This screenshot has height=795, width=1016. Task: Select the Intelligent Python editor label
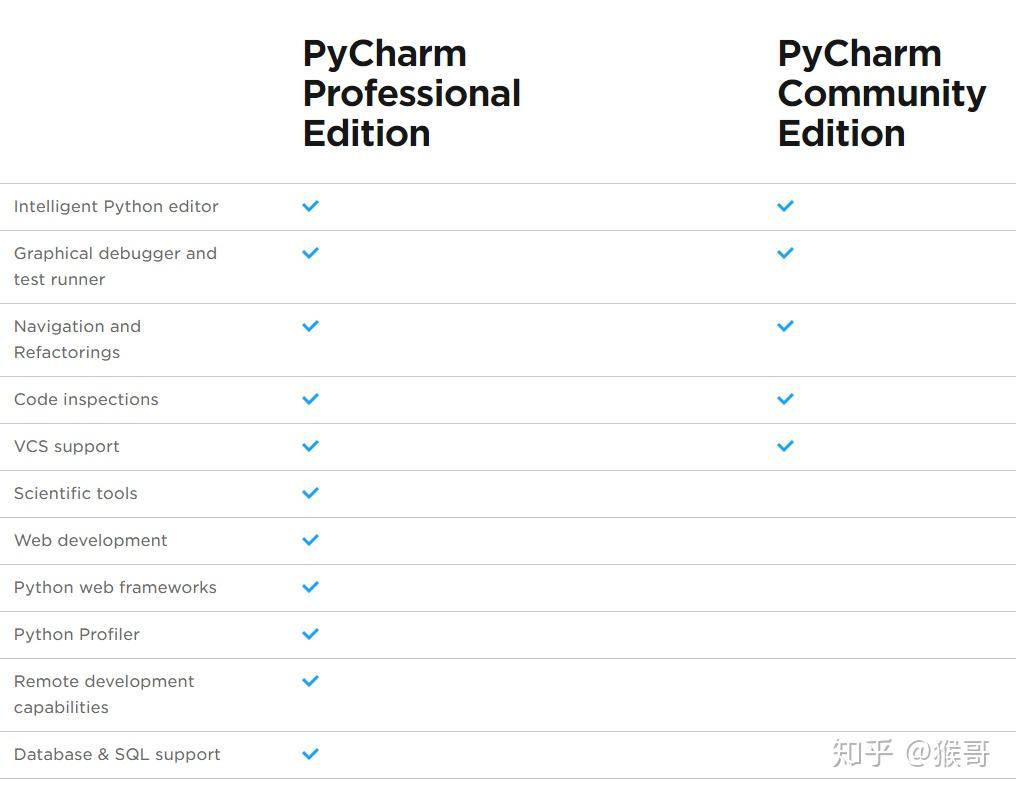click(116, 206)
